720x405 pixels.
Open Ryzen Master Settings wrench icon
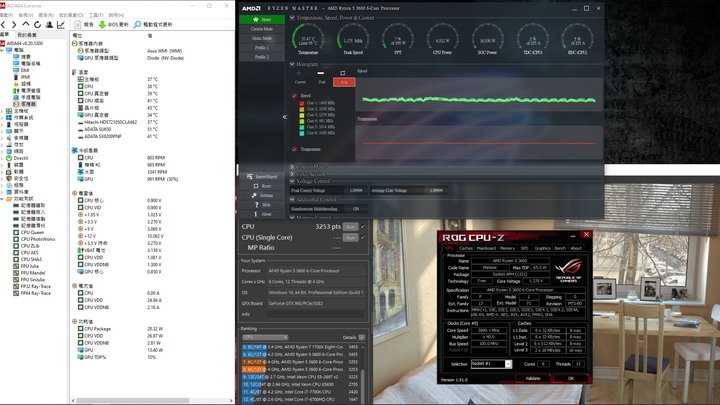coord(254,195)
